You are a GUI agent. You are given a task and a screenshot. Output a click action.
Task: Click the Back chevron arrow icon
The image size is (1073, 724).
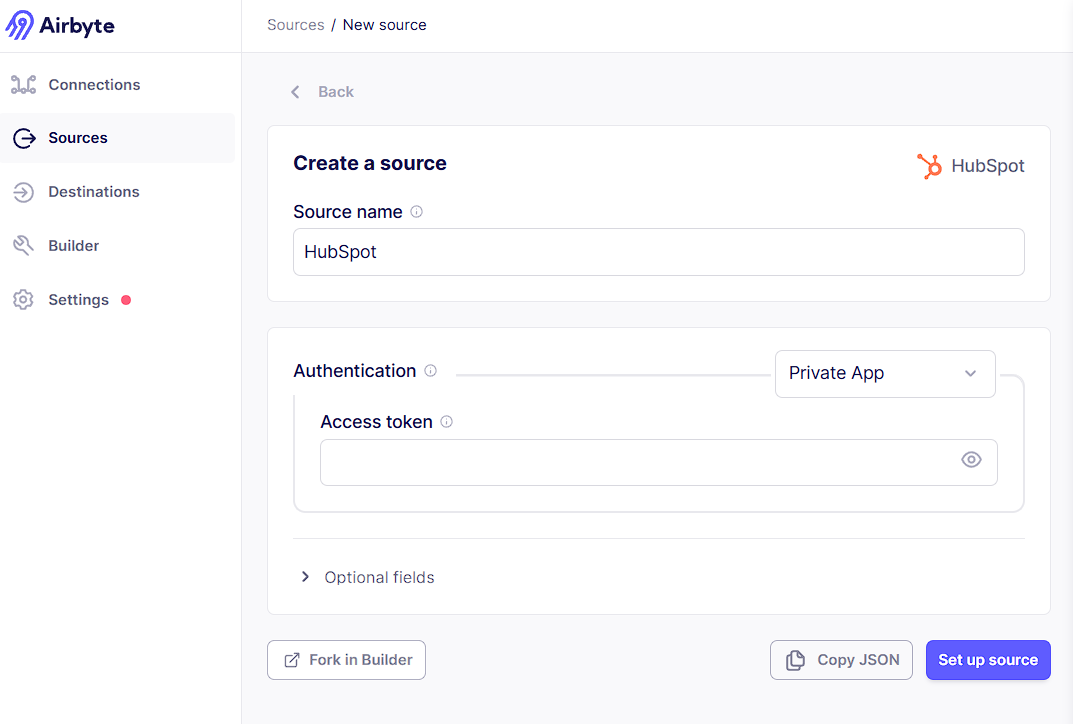tap(295, 92)
